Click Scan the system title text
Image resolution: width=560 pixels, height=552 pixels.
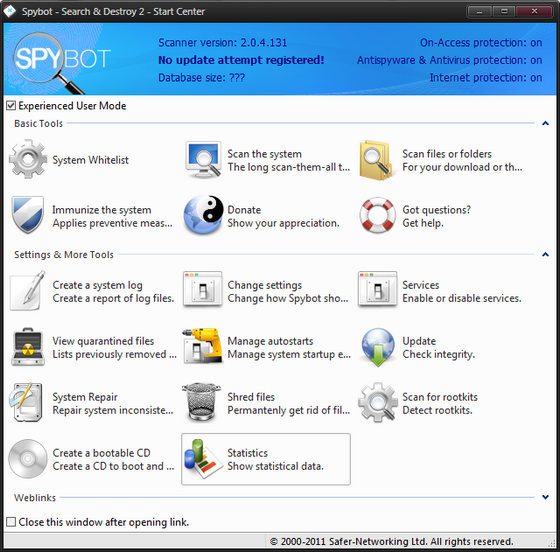(x=265, y=154)
